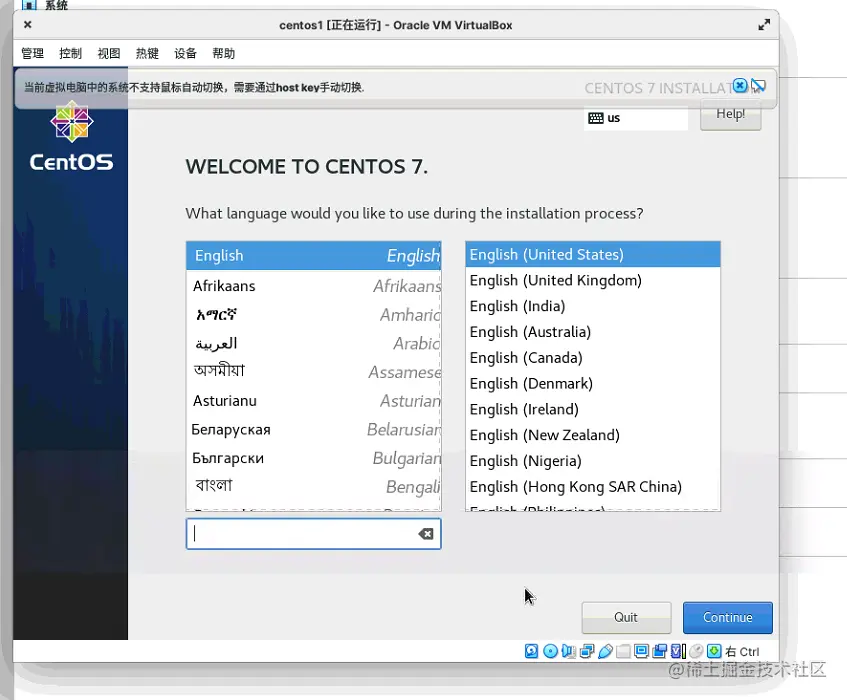Image resolution: width=847 pixels, height=700 pixels.
Task: Click the Help! button
Action: (730, 115)
